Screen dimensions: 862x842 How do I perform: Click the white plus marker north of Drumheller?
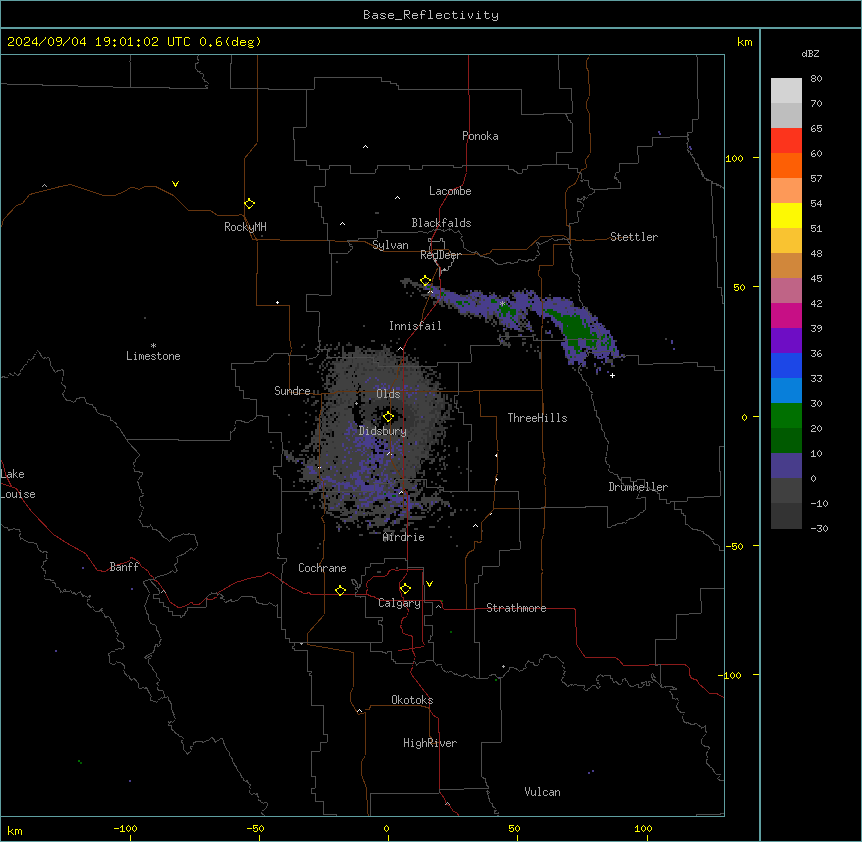(612, 375)
